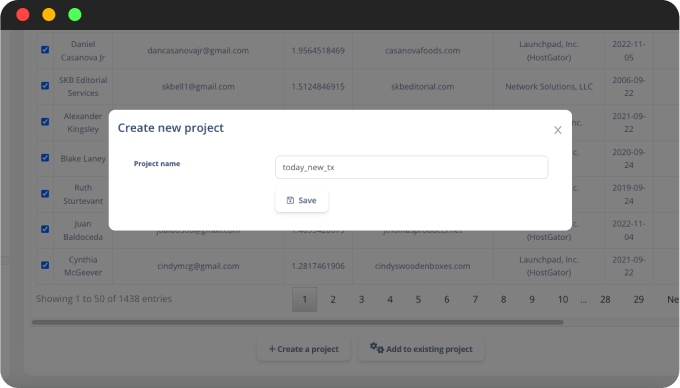Click the horizontal table scrollbar
This screenshot has width=680, height=388.
298,323
